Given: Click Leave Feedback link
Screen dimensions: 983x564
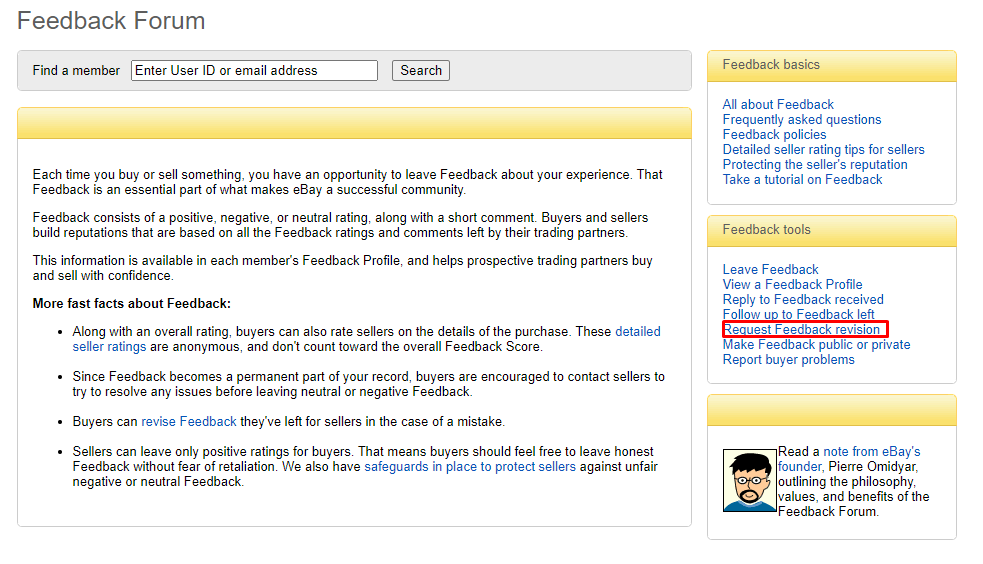Looking at the screenshot, I should 770,269.
